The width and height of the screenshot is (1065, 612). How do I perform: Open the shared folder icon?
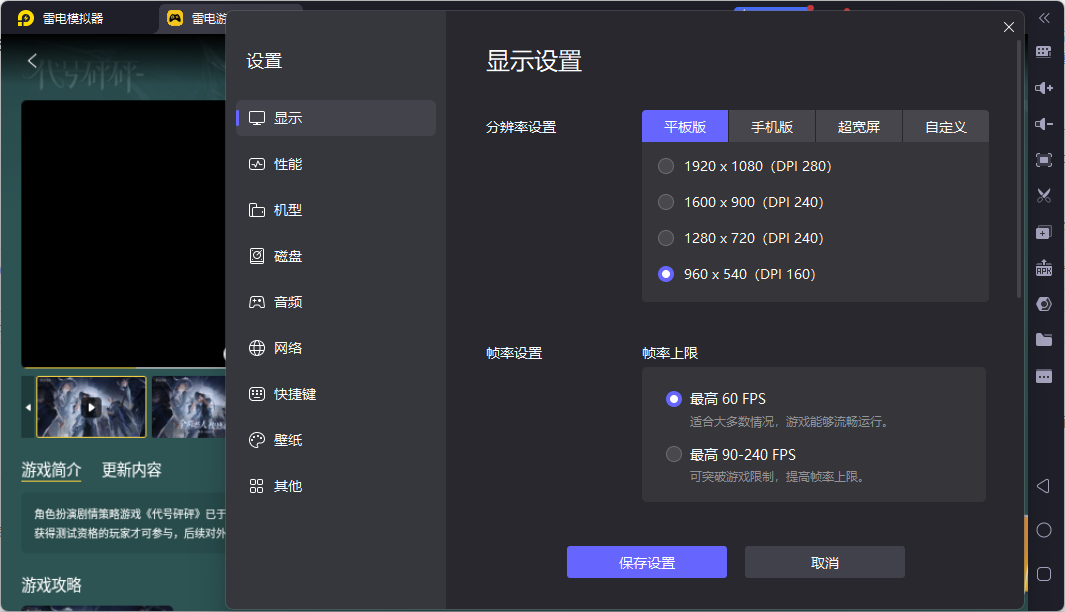click(1043, 340)
